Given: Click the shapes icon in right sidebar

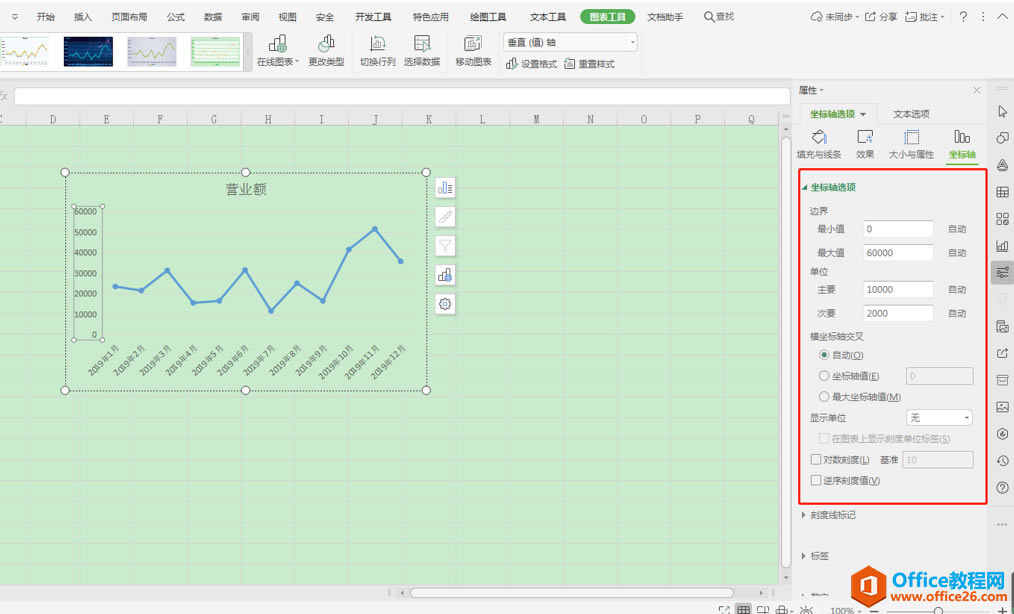Looking at the screenshot, I should click(x=1002, y=138).
